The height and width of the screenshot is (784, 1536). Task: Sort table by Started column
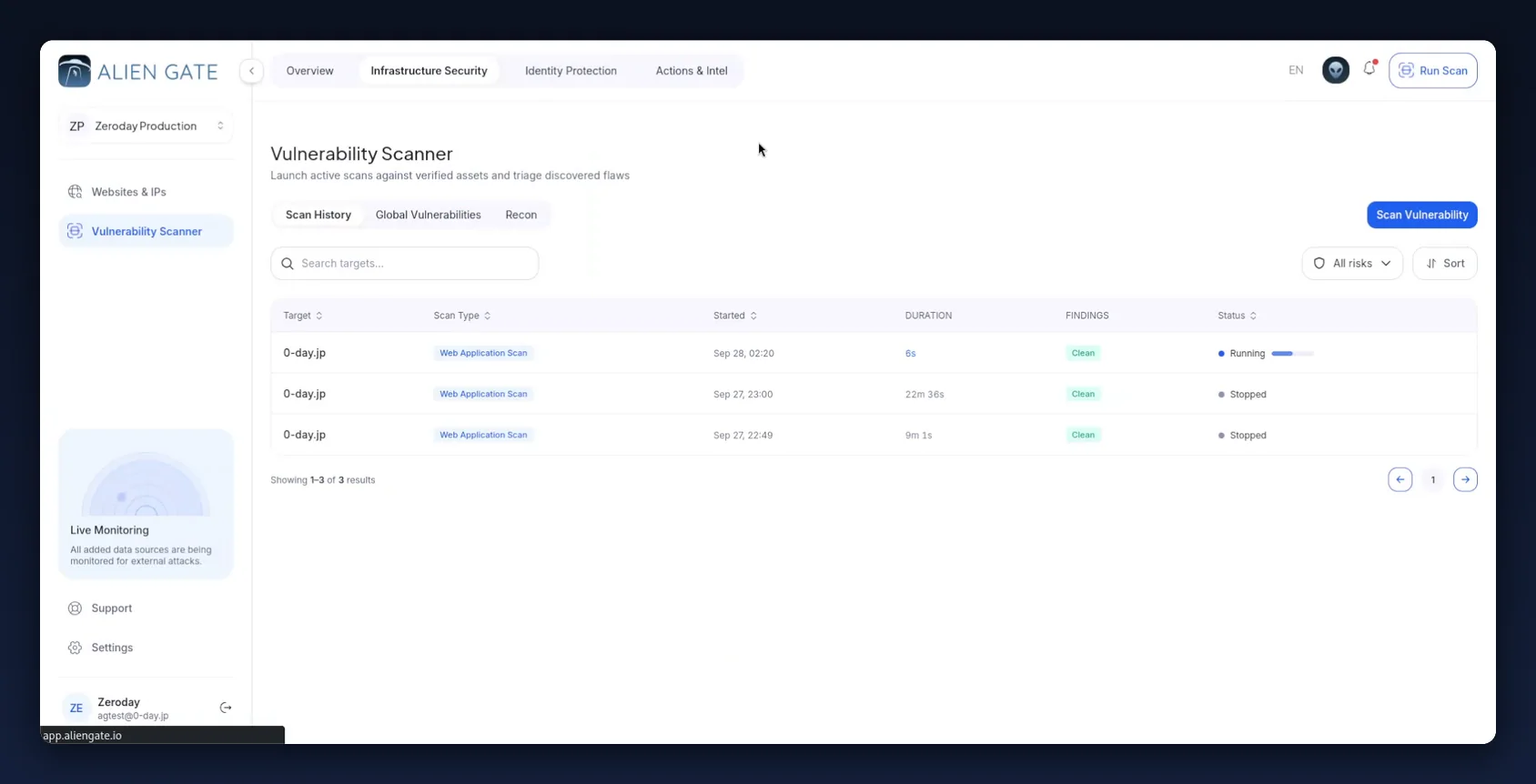point(735,316)
